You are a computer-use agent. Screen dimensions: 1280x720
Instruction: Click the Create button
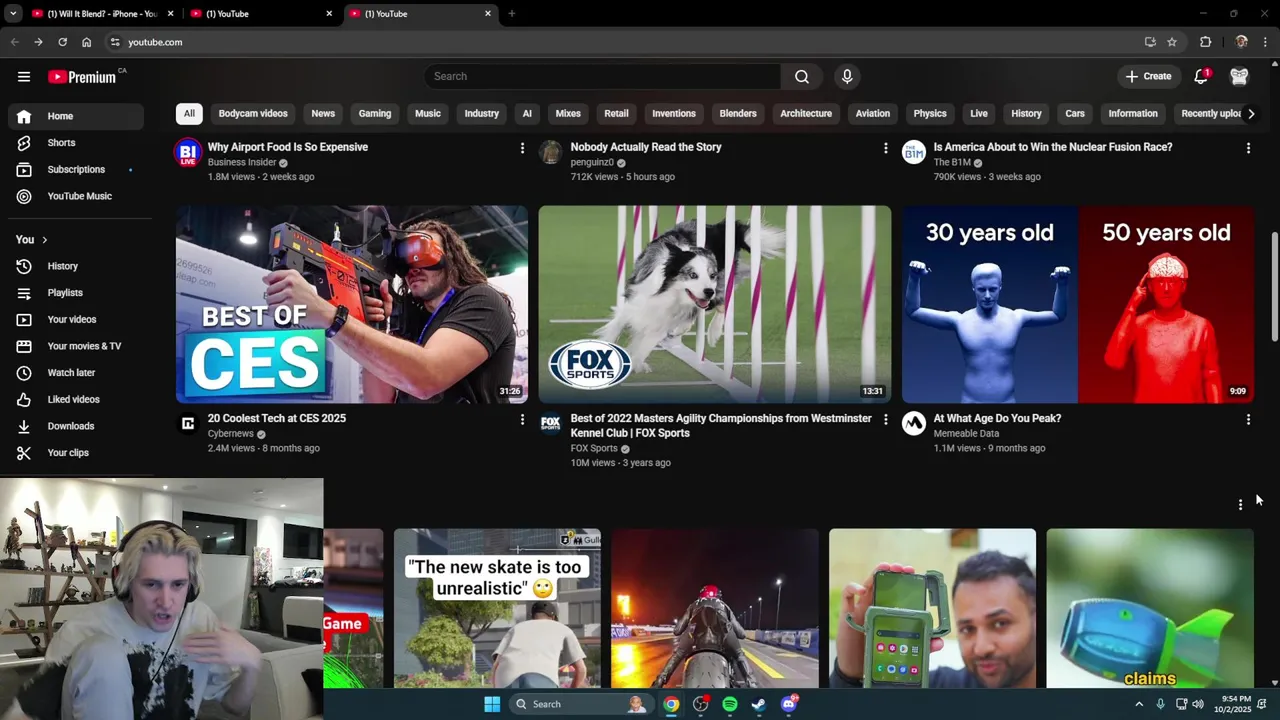click(1148, 76)
